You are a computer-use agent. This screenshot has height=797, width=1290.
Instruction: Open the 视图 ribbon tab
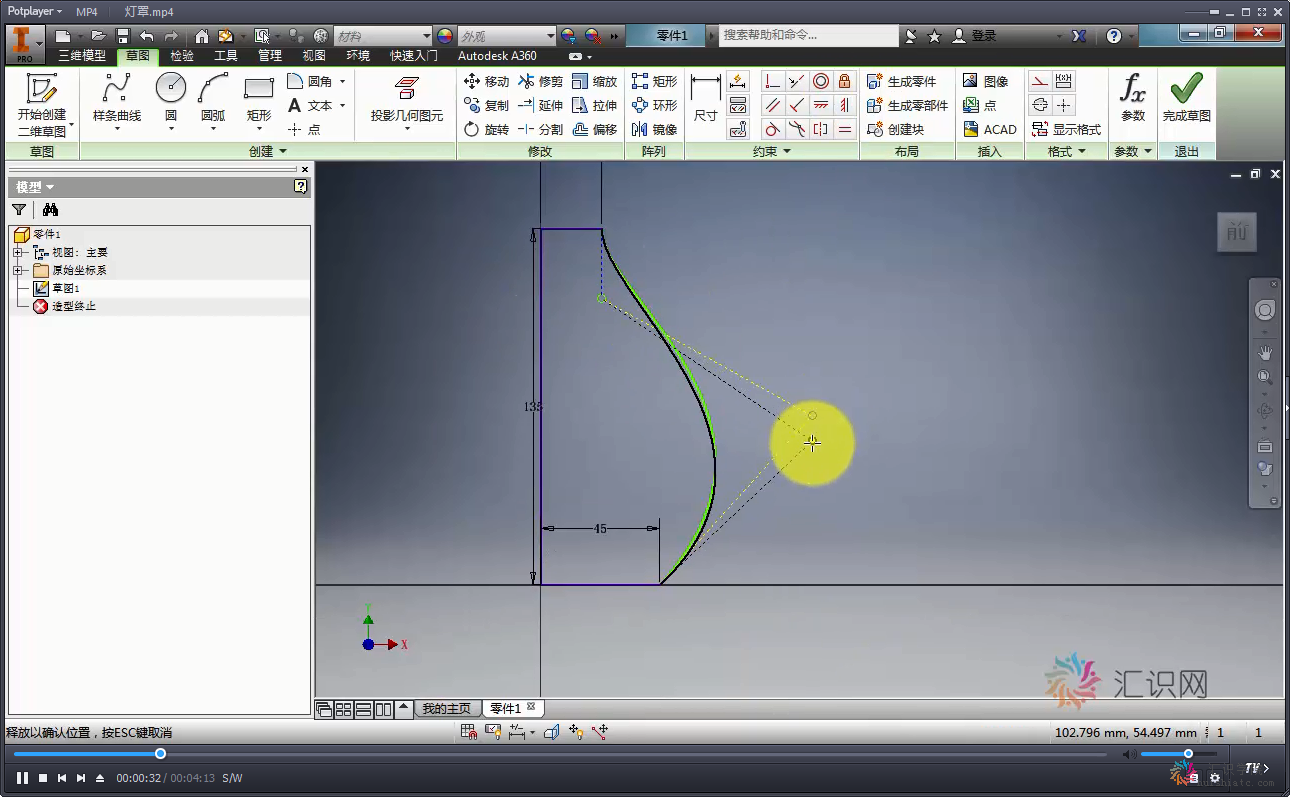(314, 56)
